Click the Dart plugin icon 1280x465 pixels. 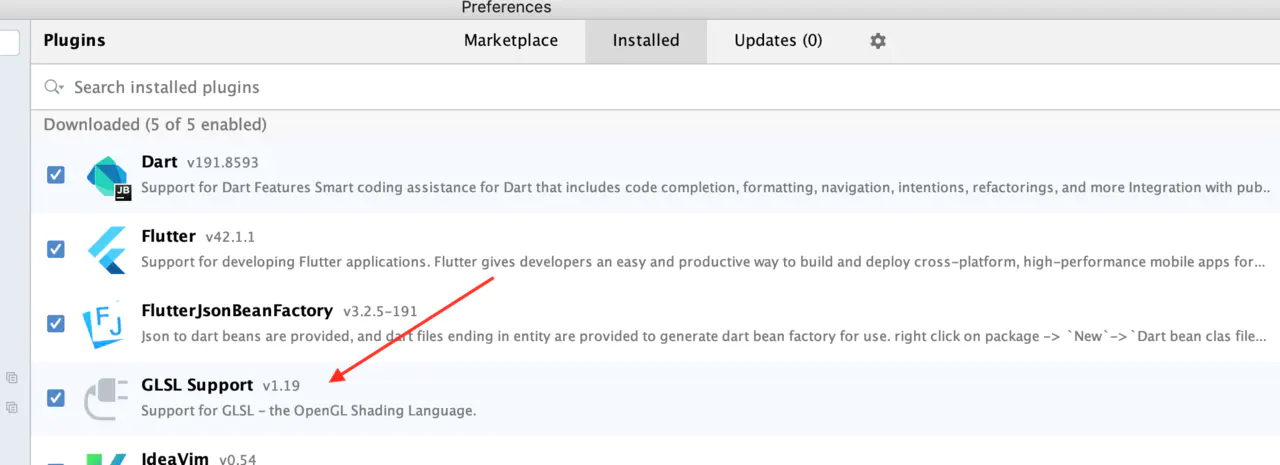tap(109, 179)
